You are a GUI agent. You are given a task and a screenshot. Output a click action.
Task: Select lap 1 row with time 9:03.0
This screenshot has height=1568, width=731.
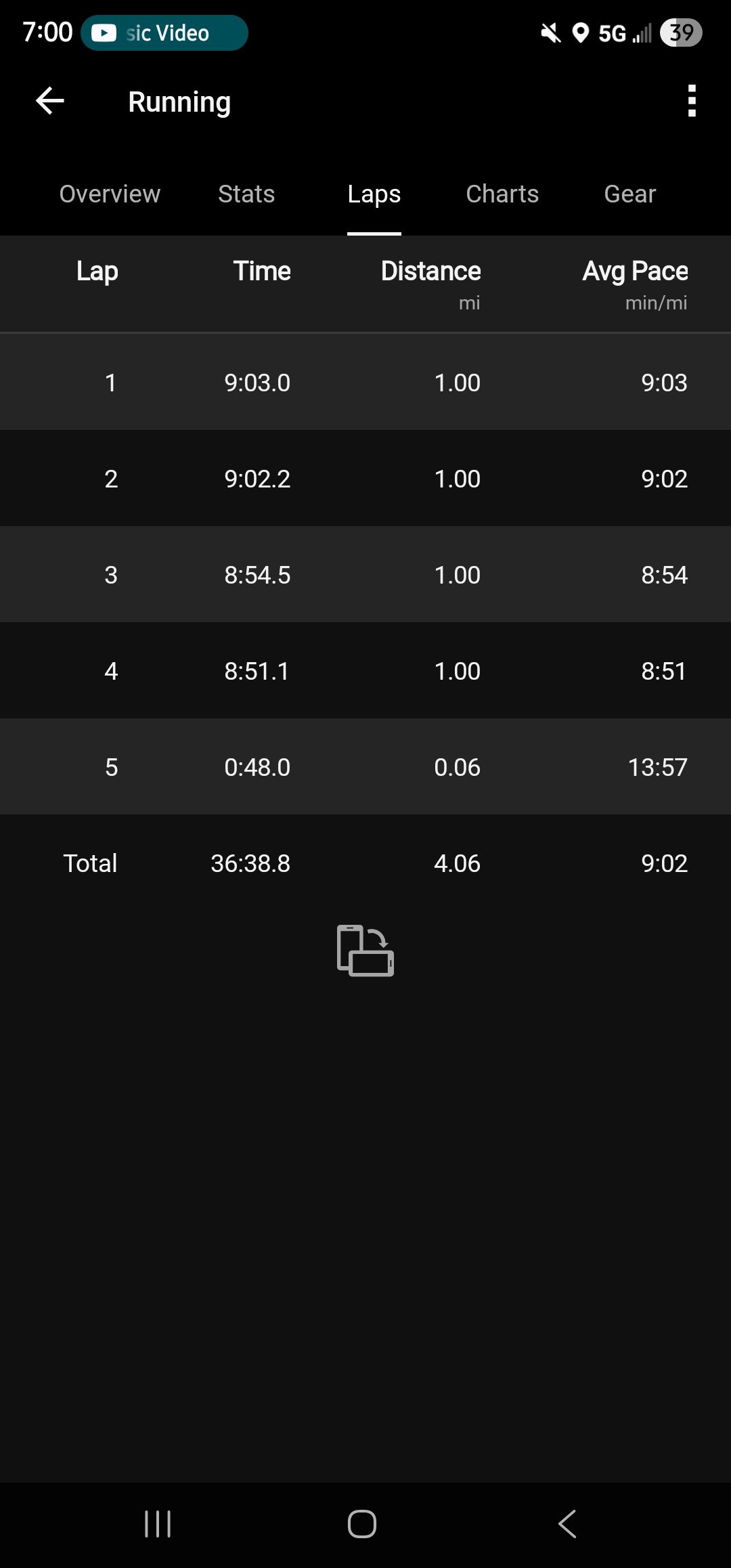[365, 383]
